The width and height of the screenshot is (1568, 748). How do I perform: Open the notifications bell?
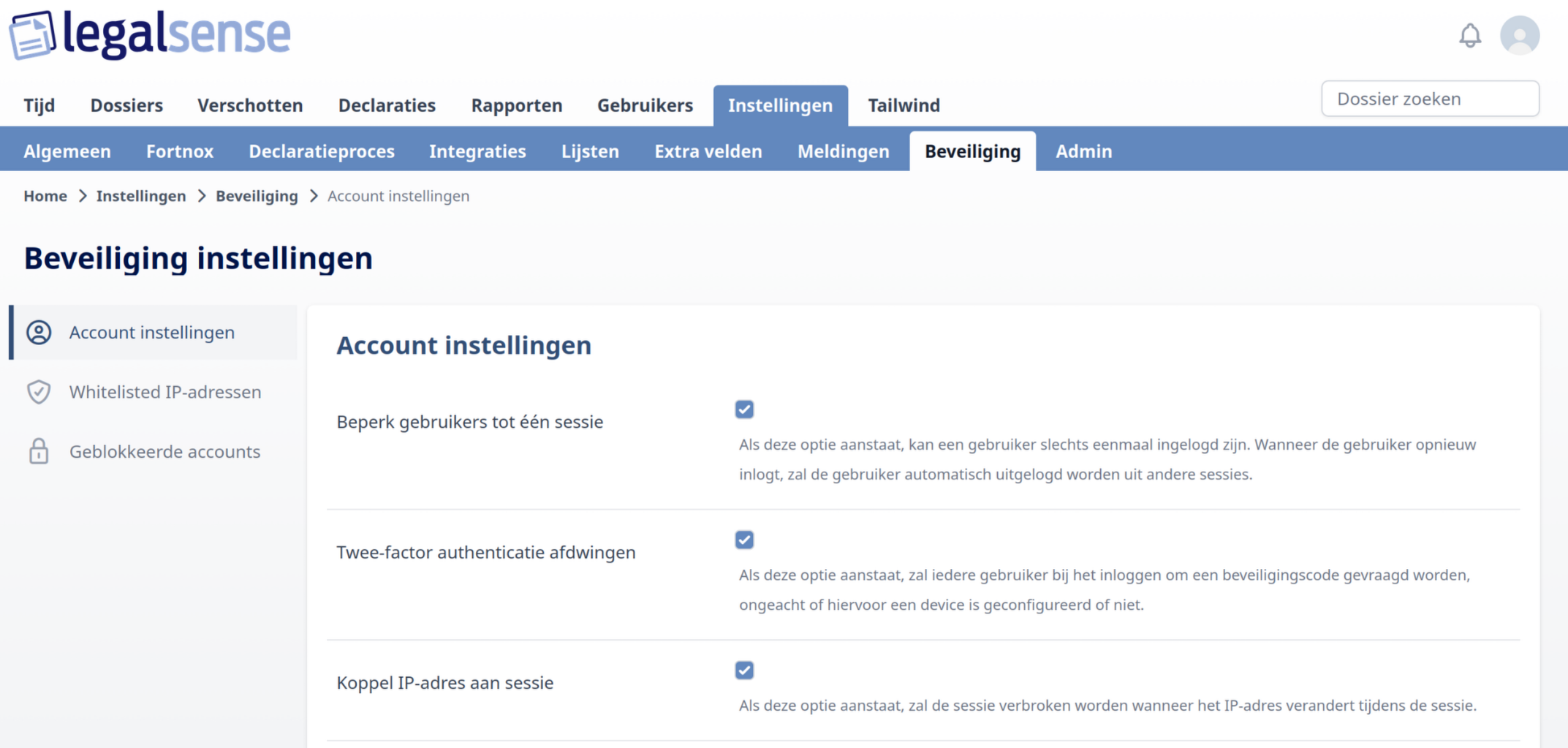tap(1470, 35)
